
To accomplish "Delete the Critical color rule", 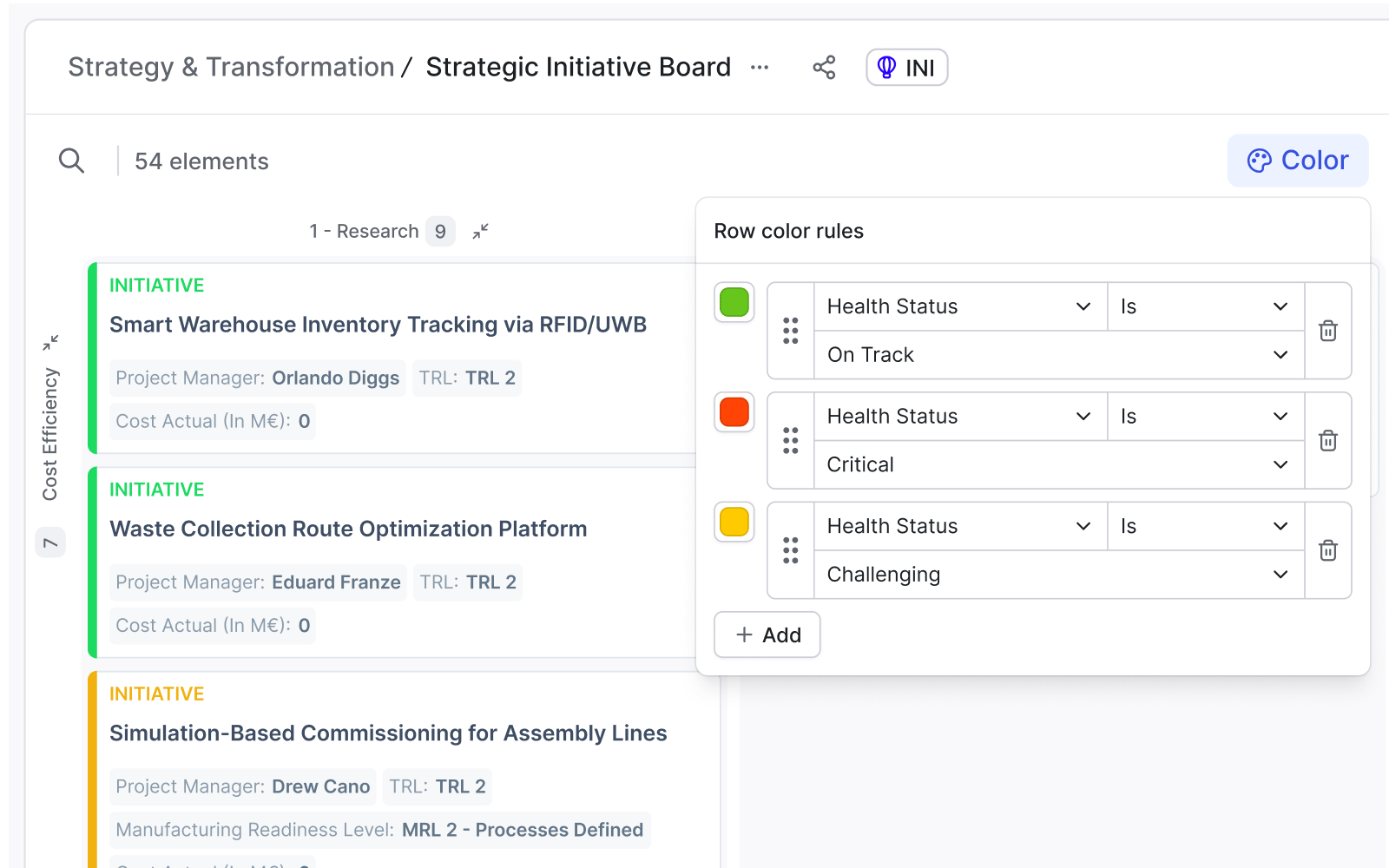I will (x=1327, y=441).
